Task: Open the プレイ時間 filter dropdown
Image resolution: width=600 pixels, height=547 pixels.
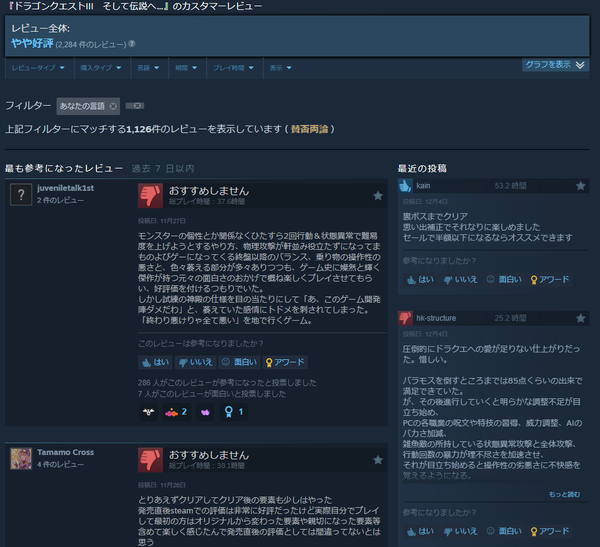Action: pos(235,68)
